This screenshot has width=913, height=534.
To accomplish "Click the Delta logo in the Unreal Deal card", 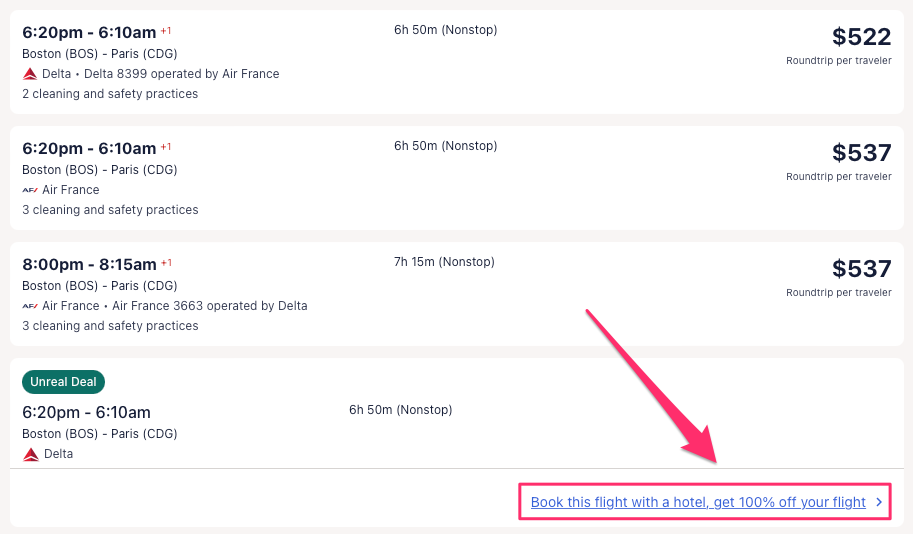I will pos(31,454).
